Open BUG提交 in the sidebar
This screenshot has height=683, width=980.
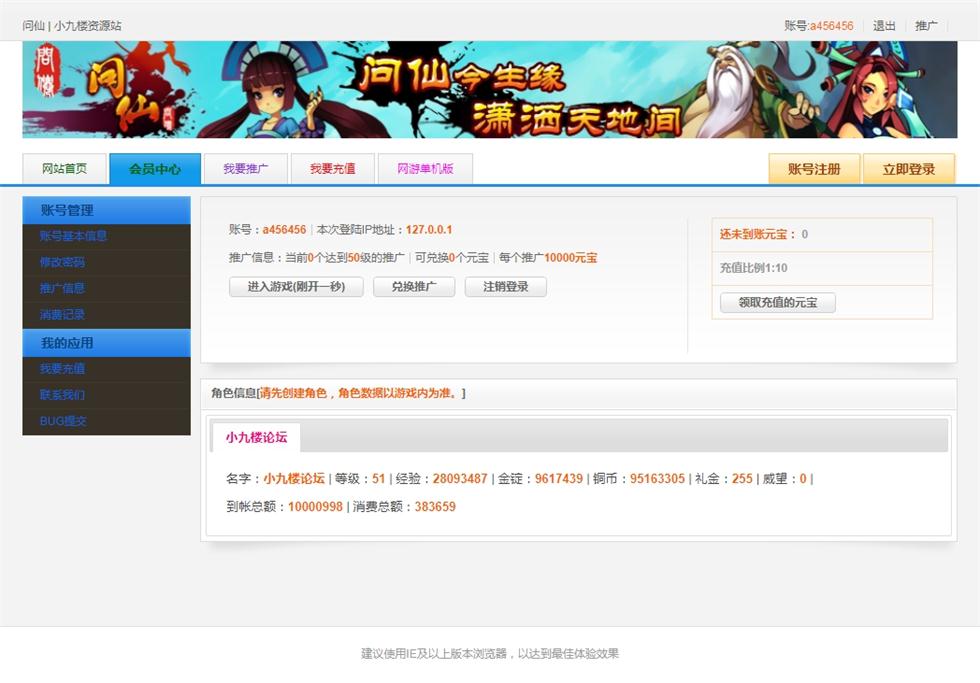pos(63,421)
